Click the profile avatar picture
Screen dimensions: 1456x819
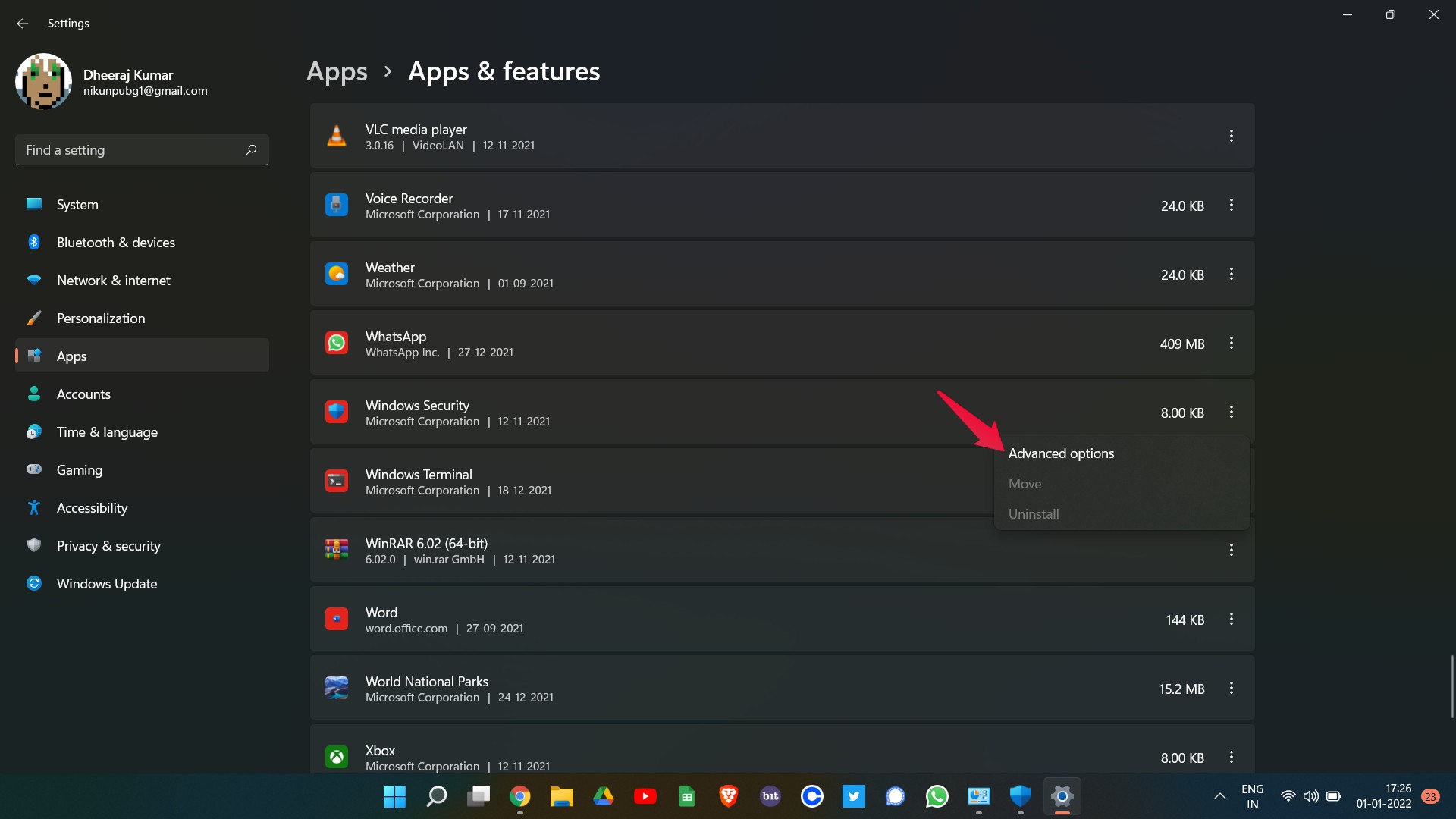(43, 82)
